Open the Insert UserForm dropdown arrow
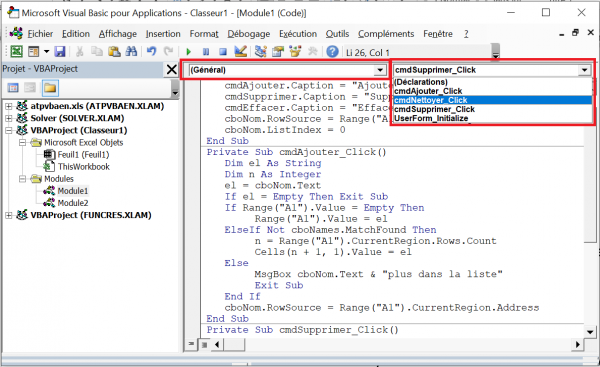Image resolution: width=600 pixels, height=367 pixels. click(46, 51)
